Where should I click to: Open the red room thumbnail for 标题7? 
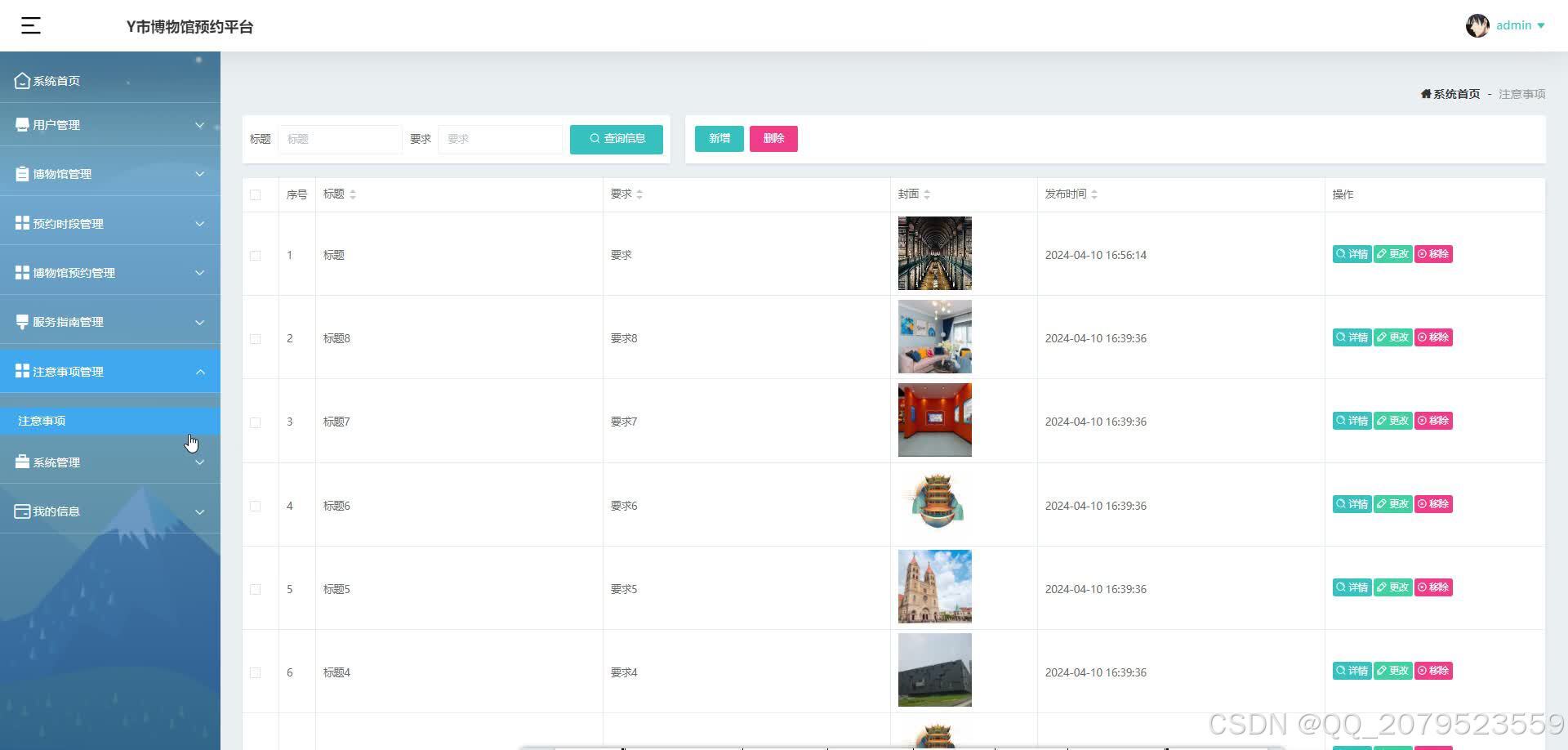935,420
